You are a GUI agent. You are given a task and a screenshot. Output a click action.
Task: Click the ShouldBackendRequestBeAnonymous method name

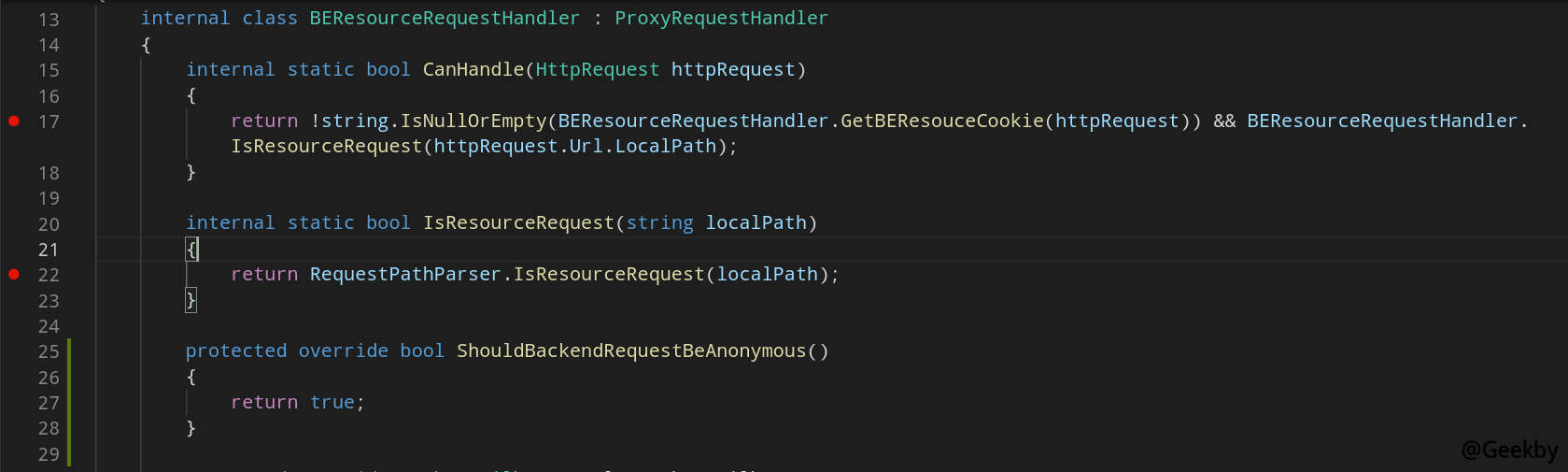point(631,351)
